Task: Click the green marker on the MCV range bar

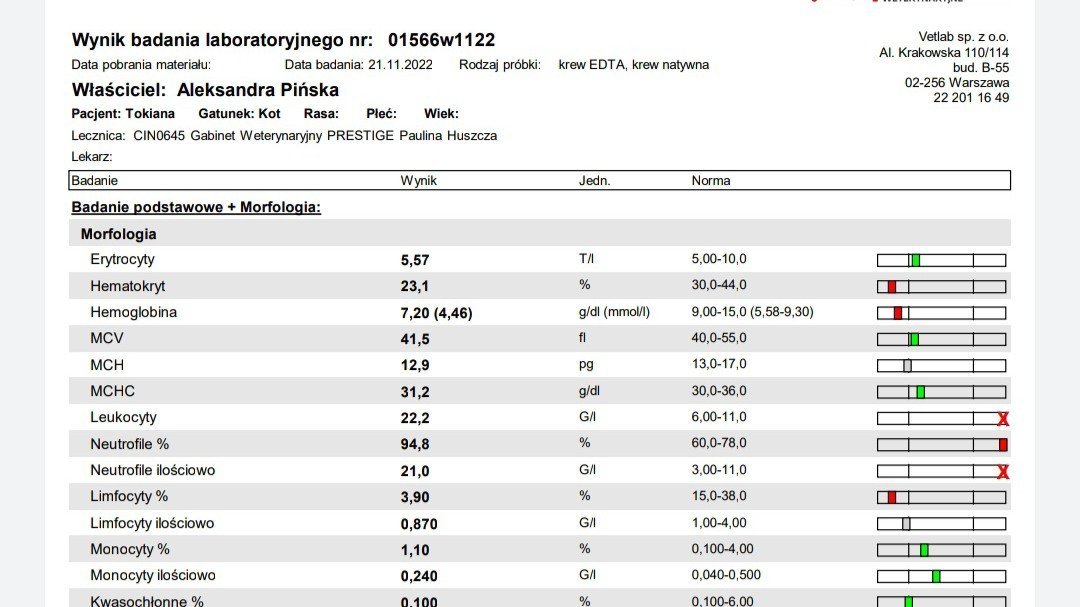Action: (x=914, y=339)
